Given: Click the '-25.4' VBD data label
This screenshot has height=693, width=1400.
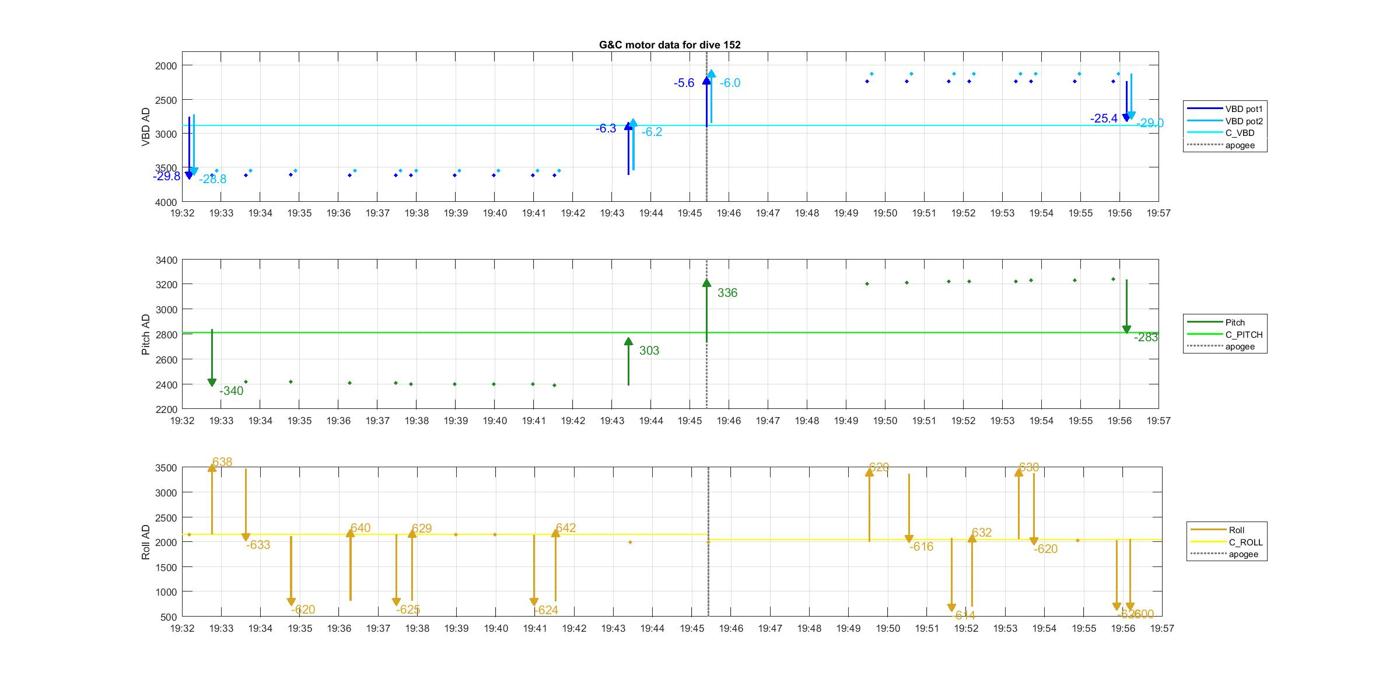Looking at the screenshot, I should [1104, 118].
